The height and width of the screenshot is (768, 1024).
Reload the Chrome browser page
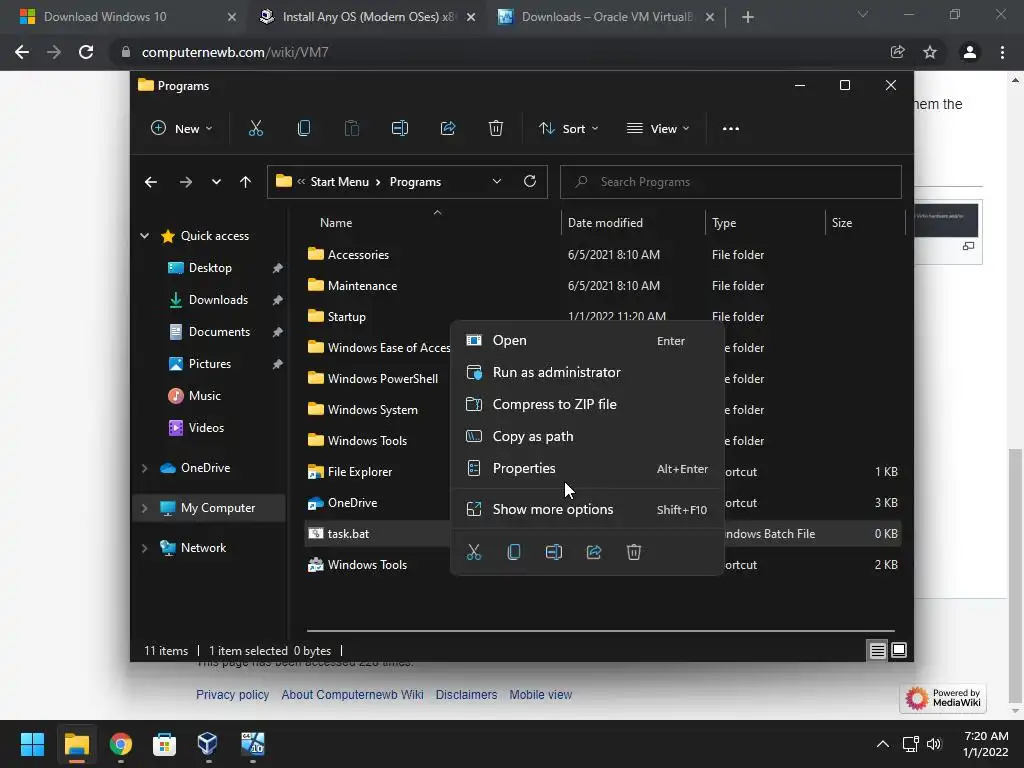(x=86, y=52)
